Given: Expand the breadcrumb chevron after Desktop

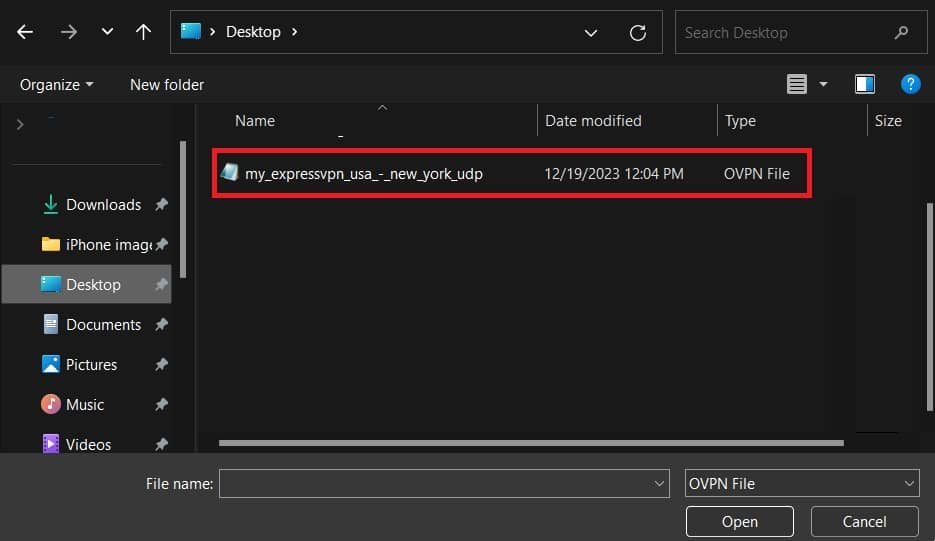Looking at the screenshot, I should tap(295, 32).
